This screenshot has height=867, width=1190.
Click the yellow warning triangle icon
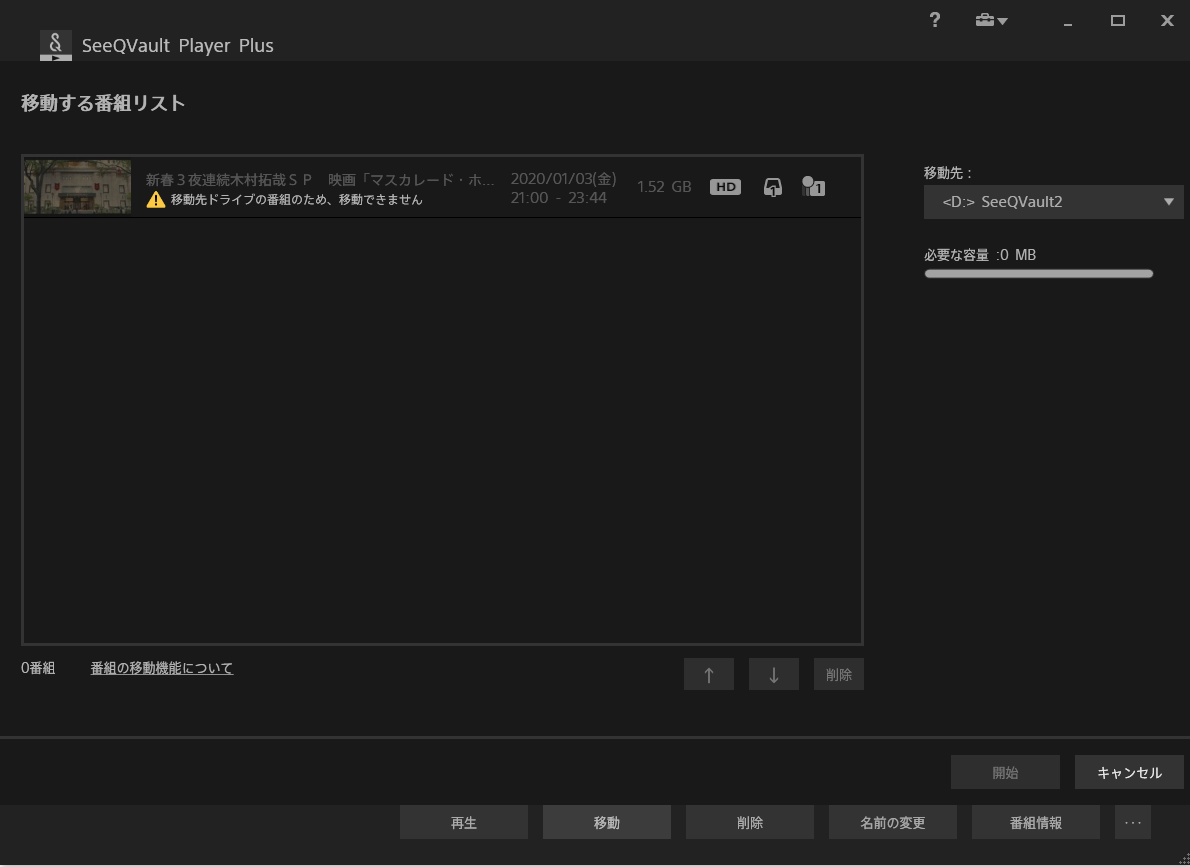[x=156, y=199]
